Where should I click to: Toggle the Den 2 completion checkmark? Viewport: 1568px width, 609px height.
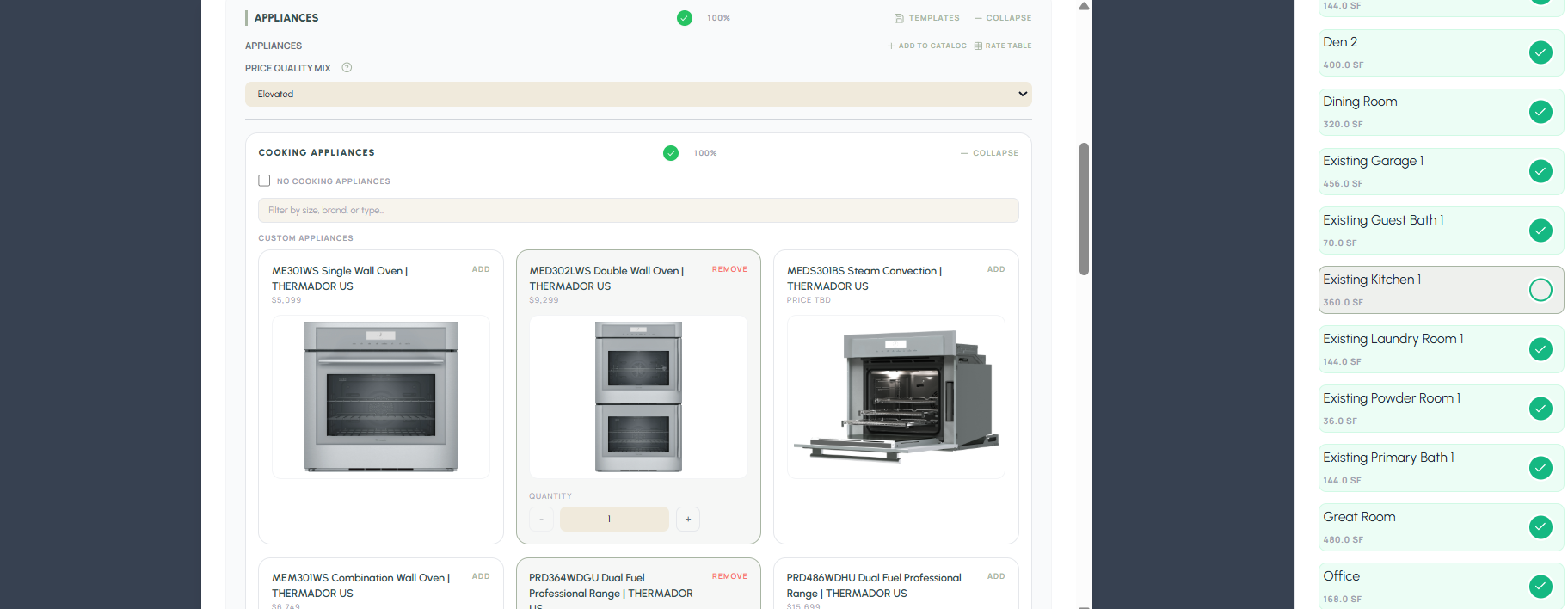[x=1540, y=52]
